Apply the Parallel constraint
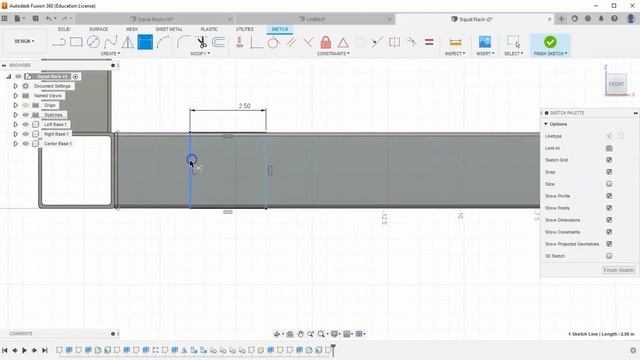This screenshot has height=360, width=640. pyautogui.click(x=291, y=42)
